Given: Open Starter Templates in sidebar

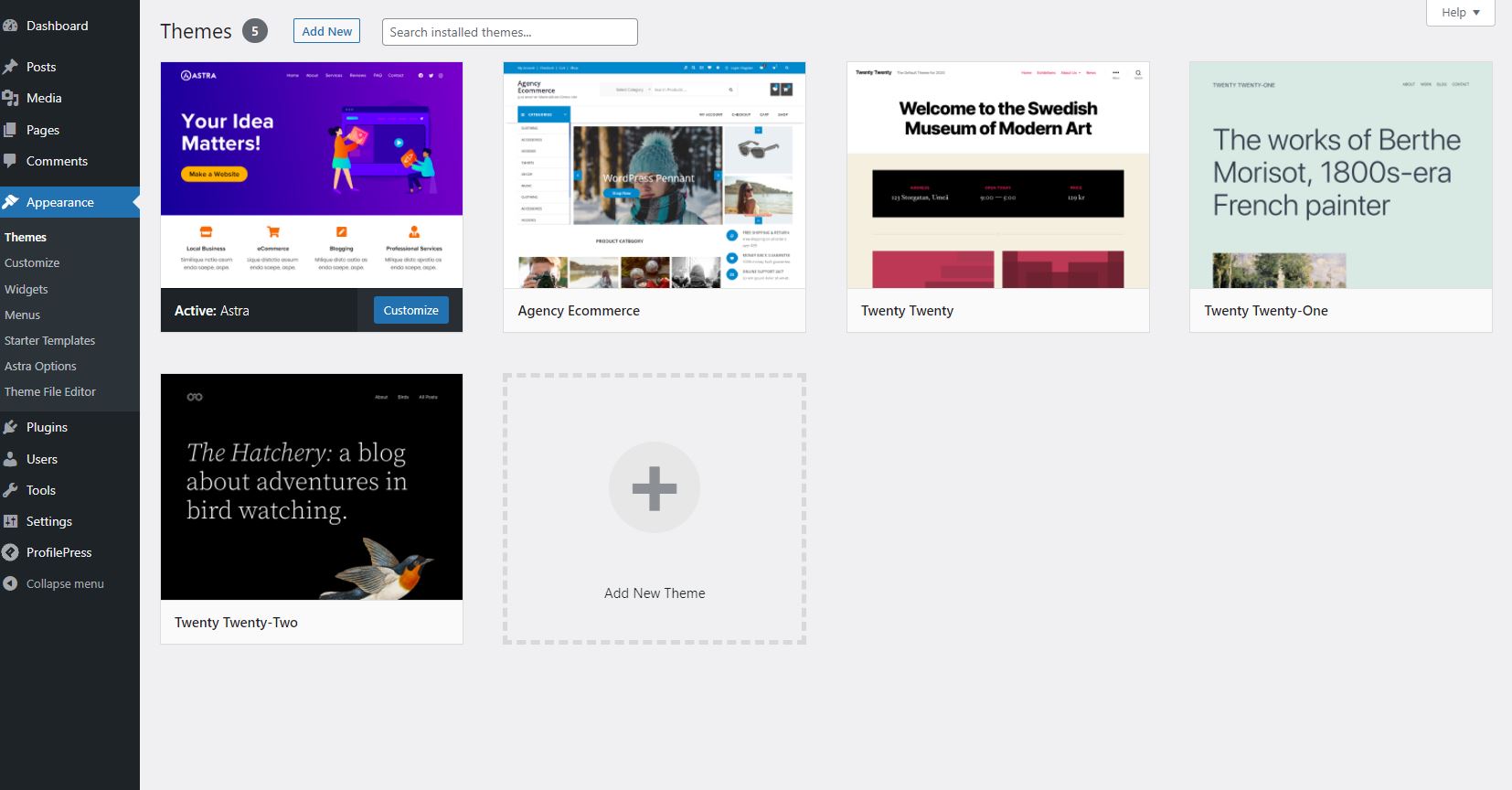Looking at the screenshot, I should click(50, 340).
